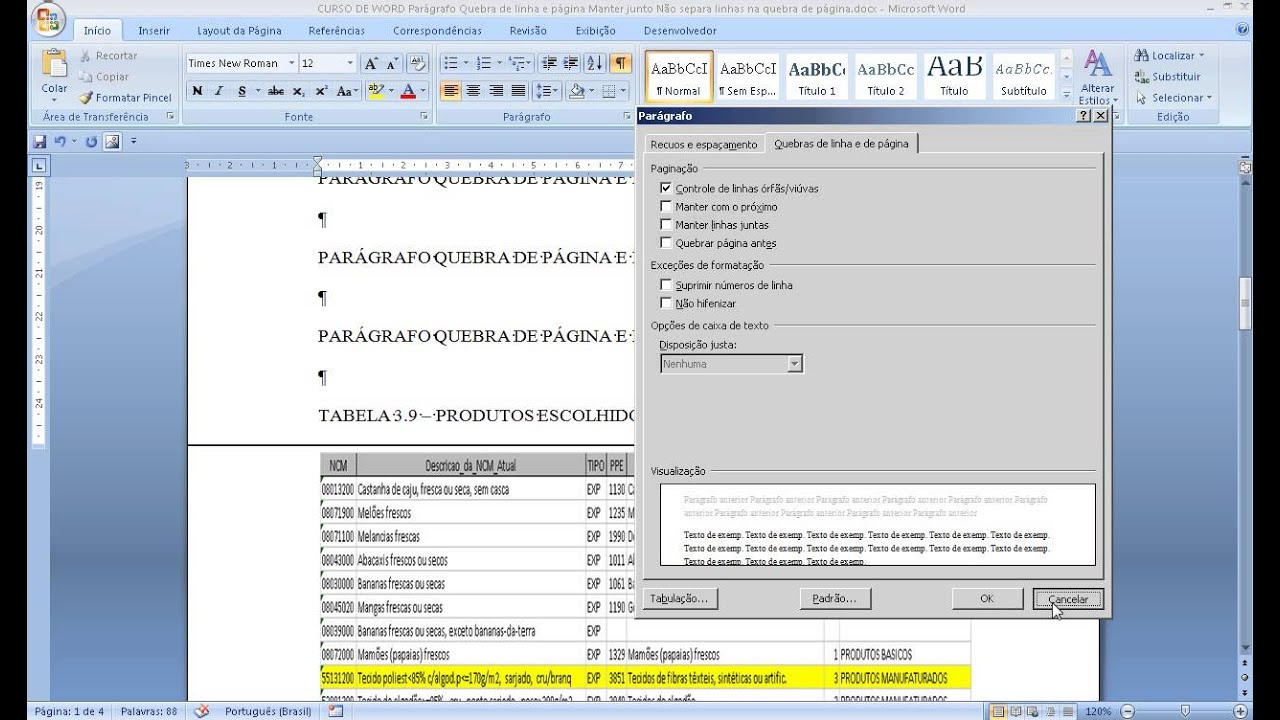Check 'Manter com o próximo'
The width and height of the screenshot is (1280, 720).
[666, 207]
